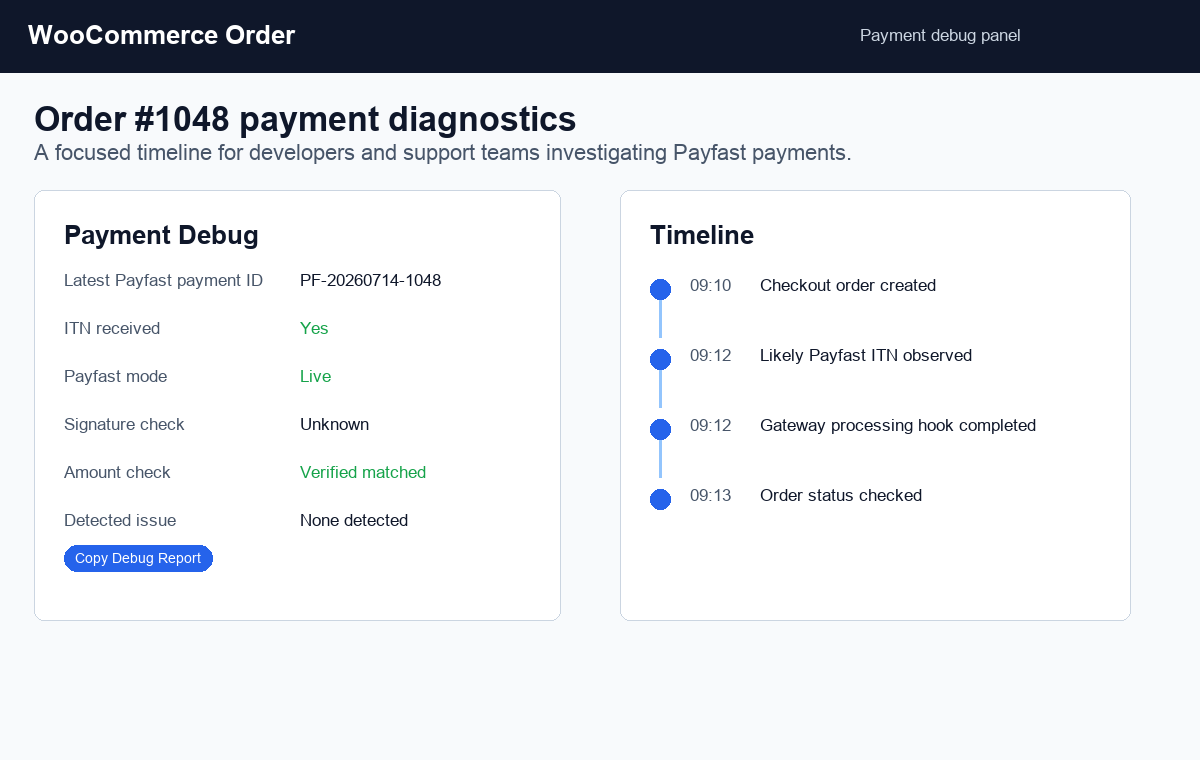Click the Order status checked entry
This screenshot has width=1200, height=760.
coord(841,496)
